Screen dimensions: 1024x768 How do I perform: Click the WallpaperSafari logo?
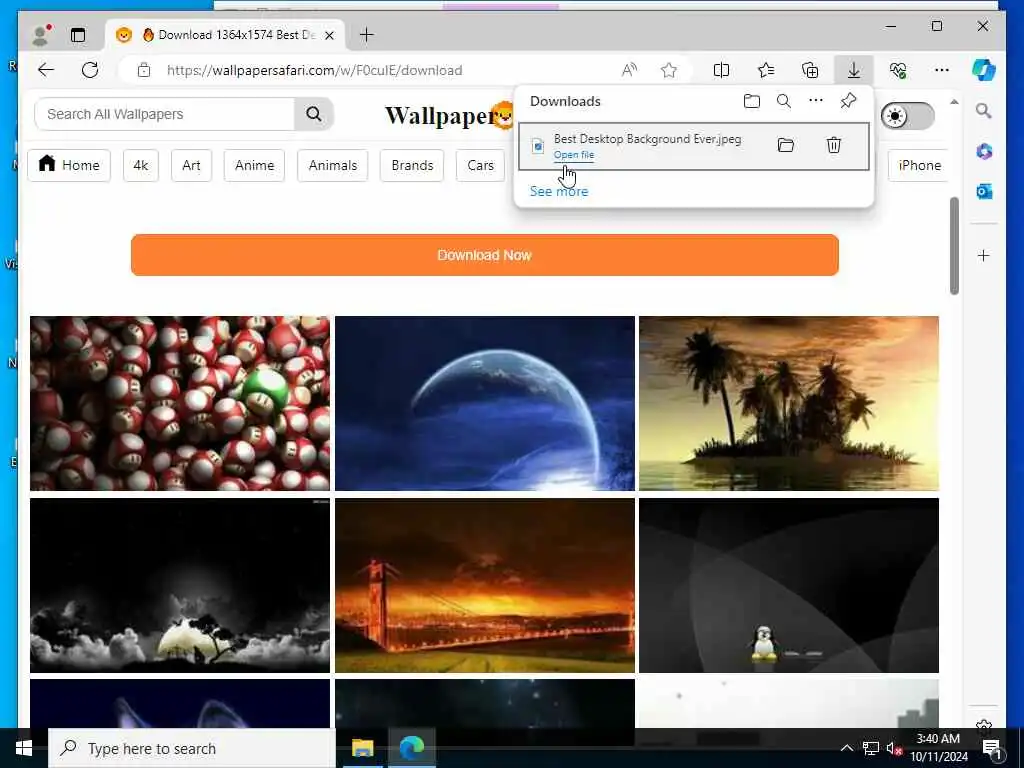pyautogui.click(x=449, y=116)
